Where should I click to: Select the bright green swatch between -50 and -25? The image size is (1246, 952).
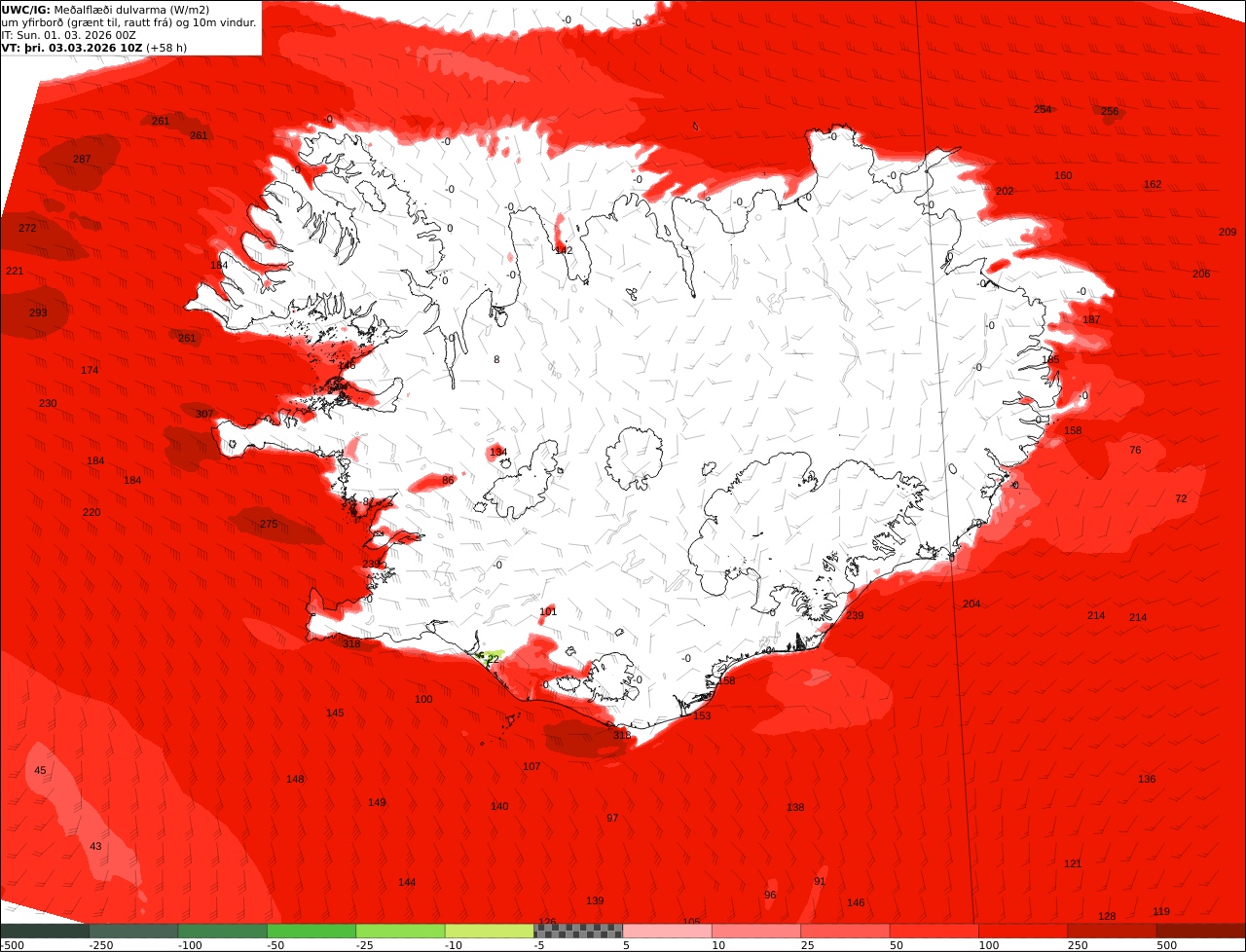(311, 931)
